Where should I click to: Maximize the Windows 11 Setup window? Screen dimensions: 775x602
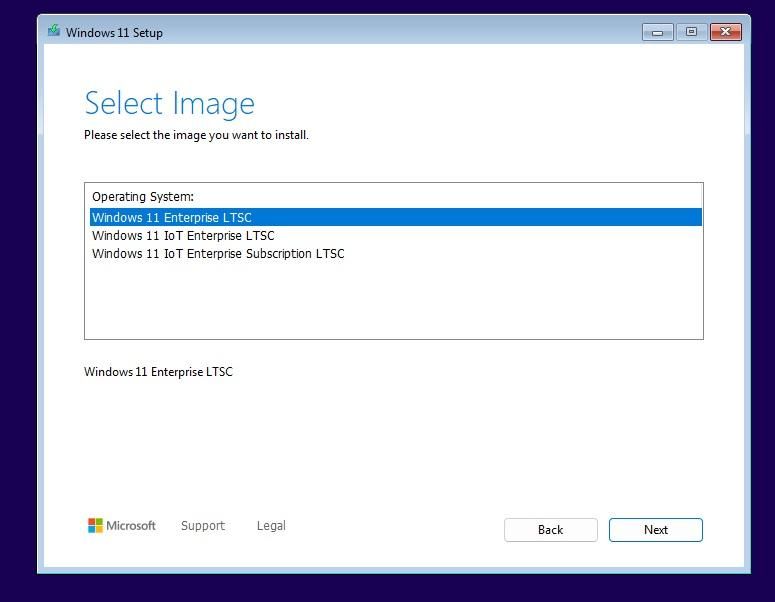tap(691, 32)
